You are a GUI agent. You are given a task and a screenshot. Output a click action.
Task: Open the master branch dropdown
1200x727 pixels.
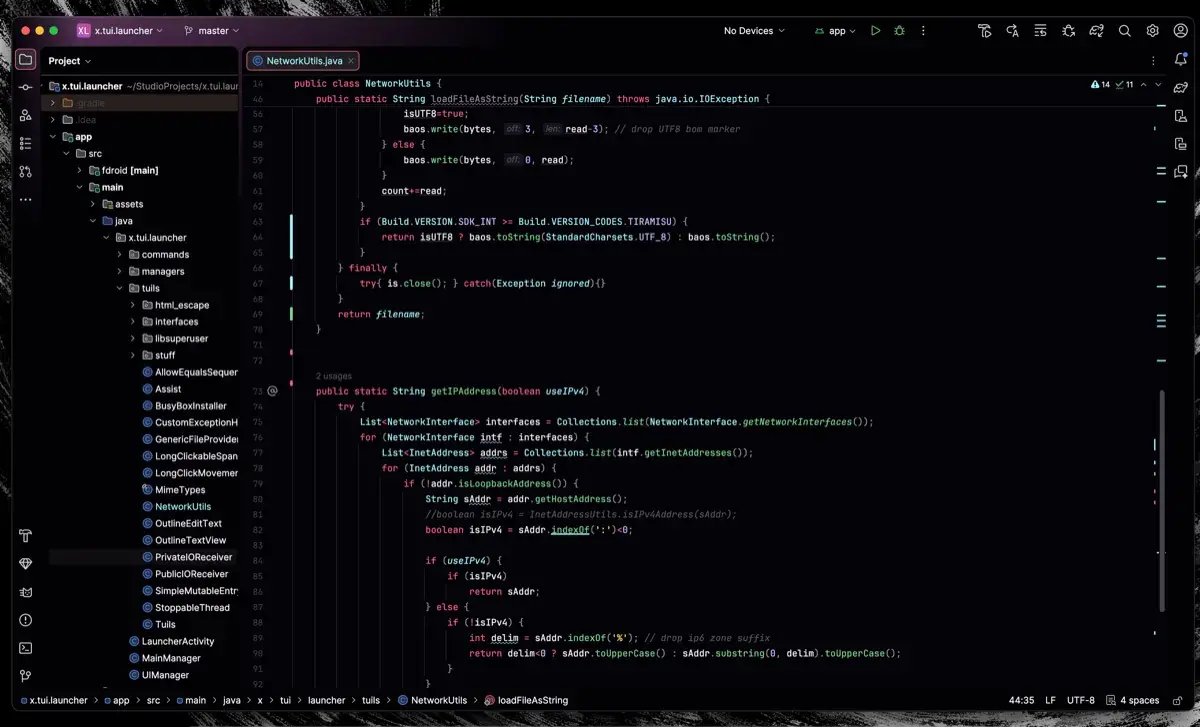pyautogui.click(x=213, y=31)
